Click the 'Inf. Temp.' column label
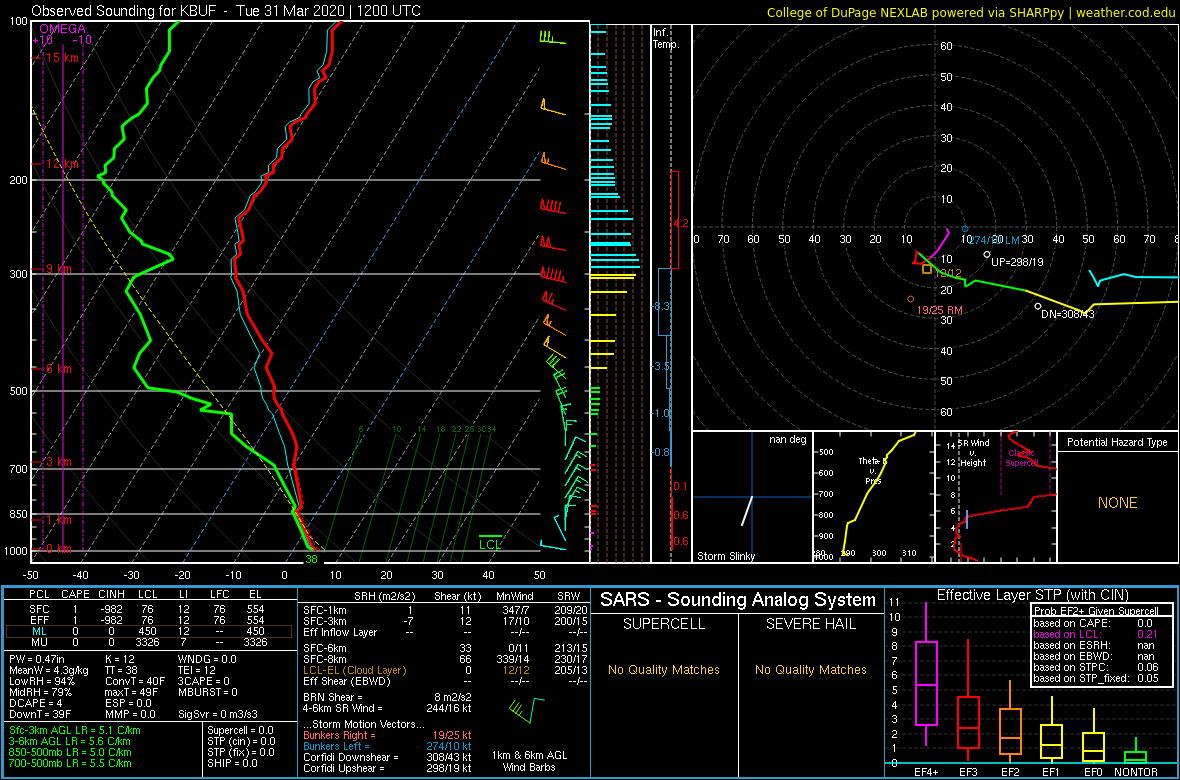The width and height of the screenshot is (1180, 780). tap(666, 38)
